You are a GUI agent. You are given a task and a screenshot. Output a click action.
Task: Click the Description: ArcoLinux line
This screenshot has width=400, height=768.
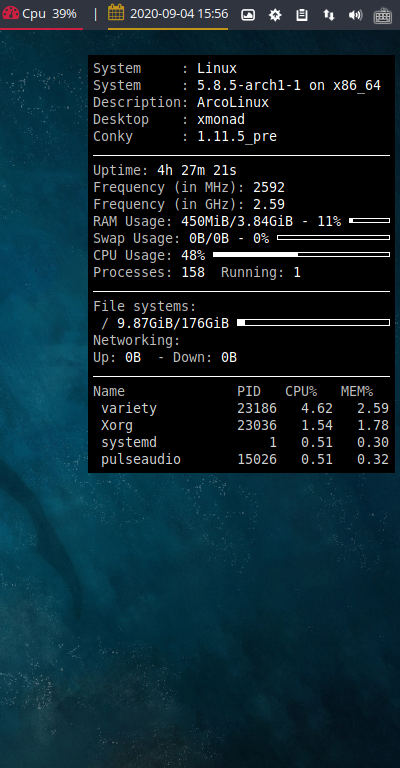(181, 102)
